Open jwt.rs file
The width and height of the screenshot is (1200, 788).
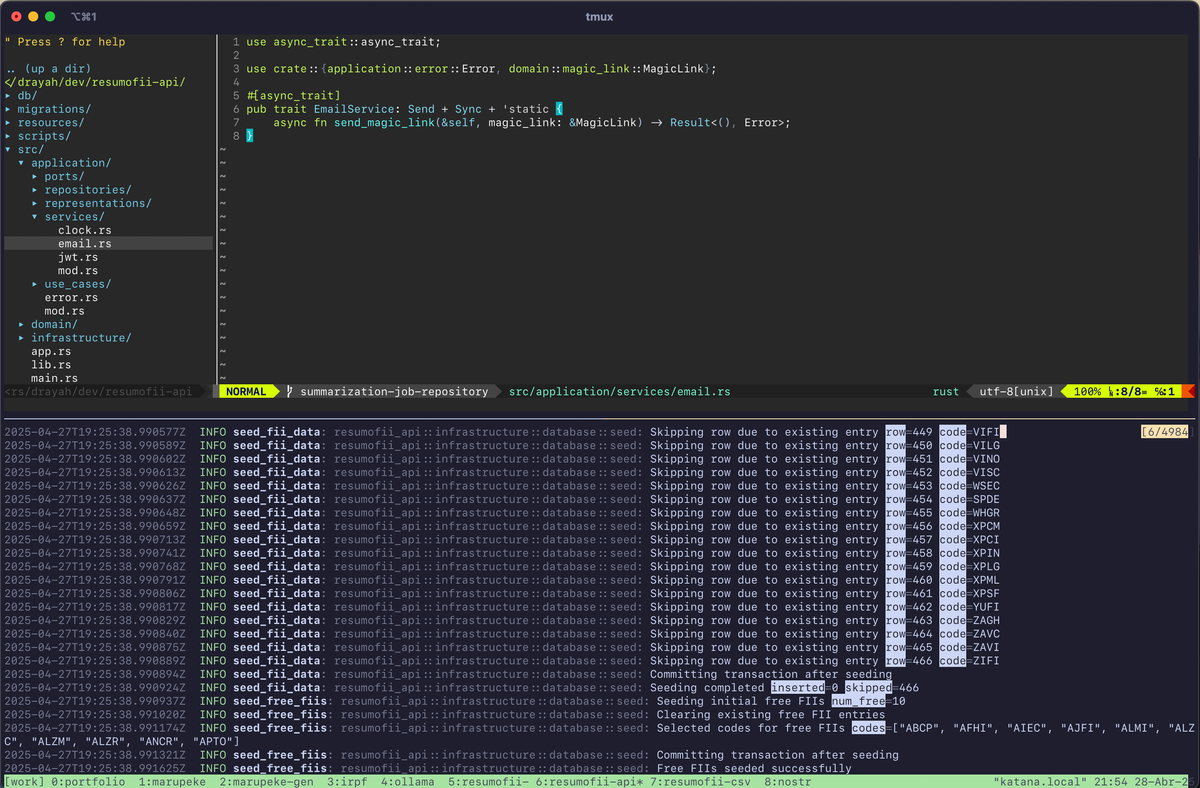[x=78, y=258]
